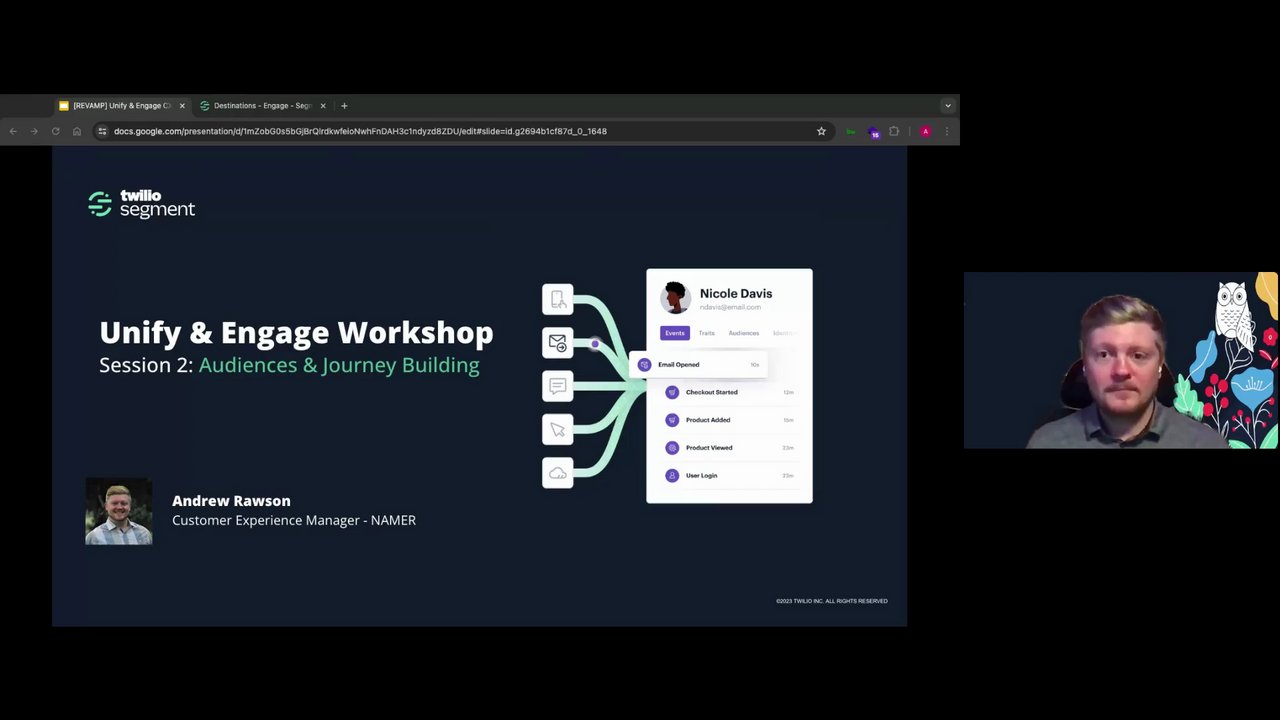Open the purple extension with badge 16
This screenshot has width=1280, height=720.
(873, 132)
